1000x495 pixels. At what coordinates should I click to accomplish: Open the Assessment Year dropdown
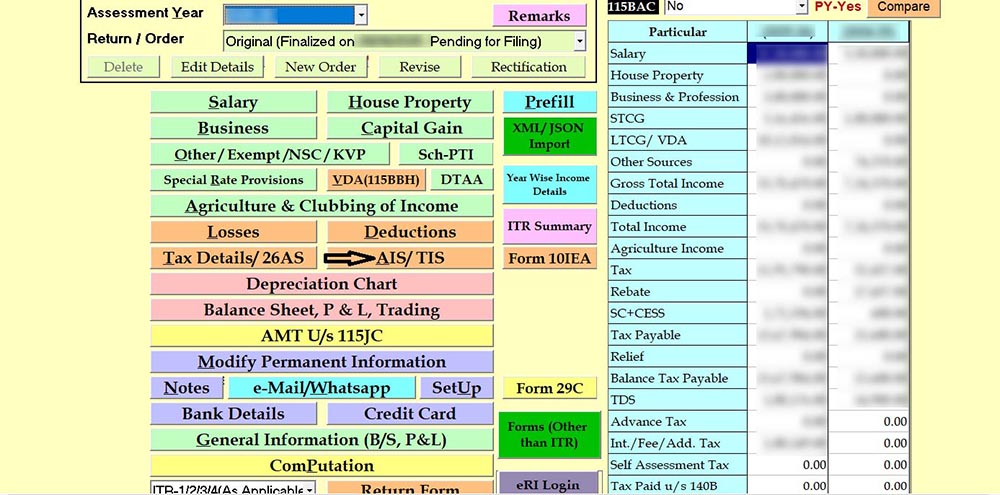tap(361, 15)
